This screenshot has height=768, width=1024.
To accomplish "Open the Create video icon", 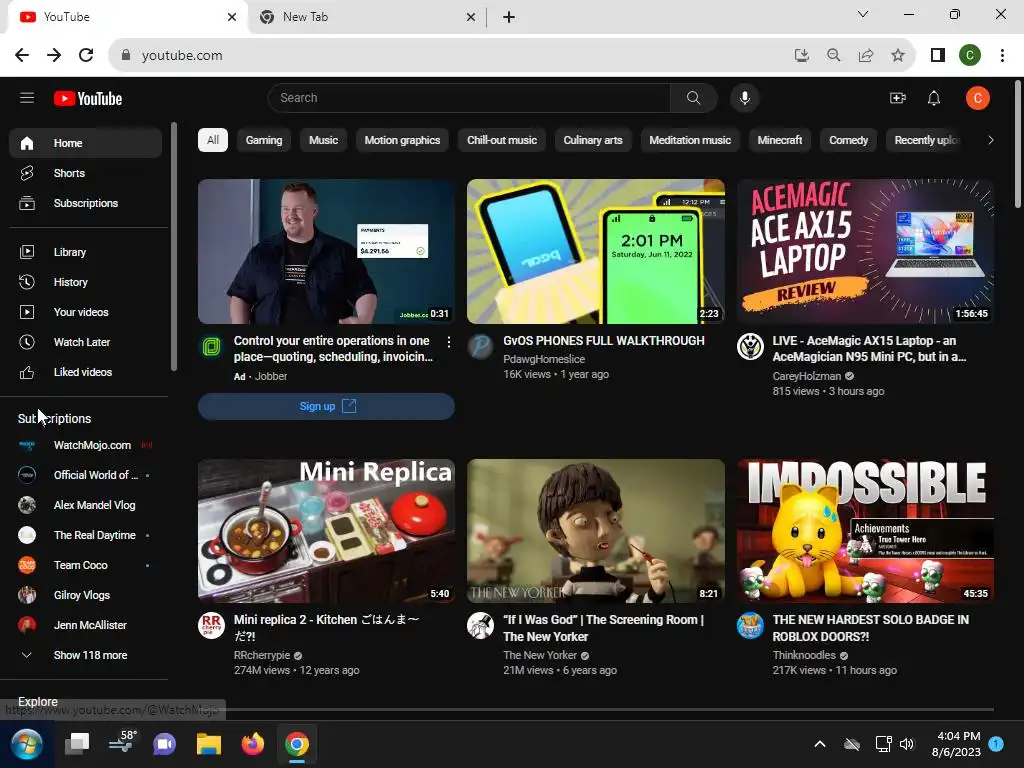I will (898, 98).
